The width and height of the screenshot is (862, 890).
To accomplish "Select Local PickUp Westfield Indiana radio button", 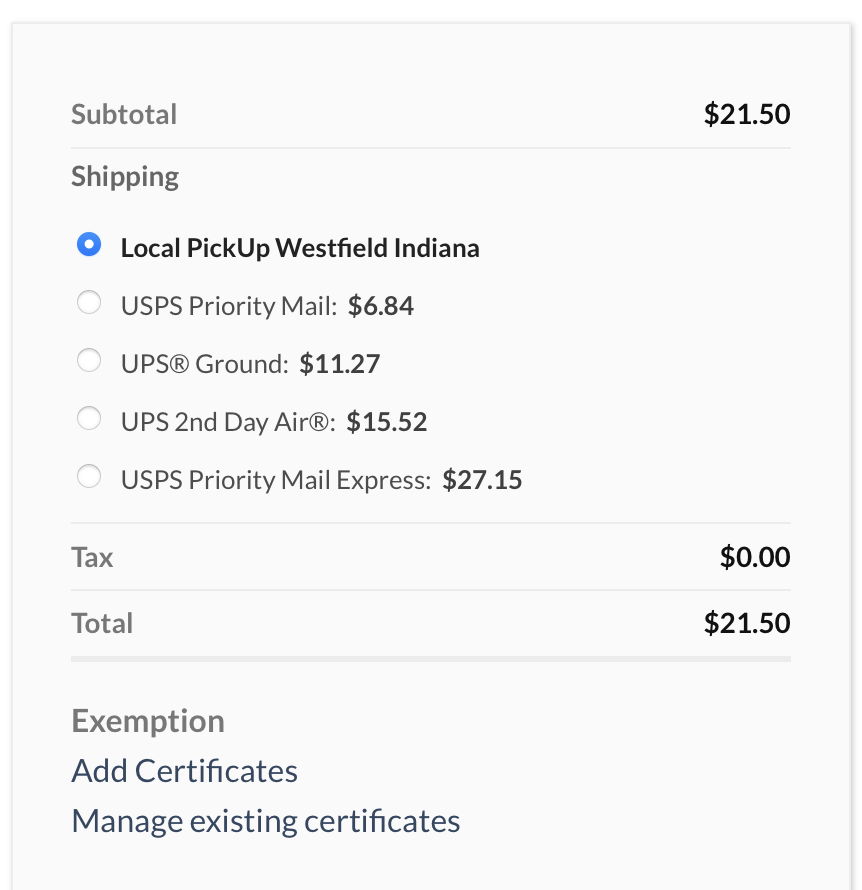I will 89,245.
